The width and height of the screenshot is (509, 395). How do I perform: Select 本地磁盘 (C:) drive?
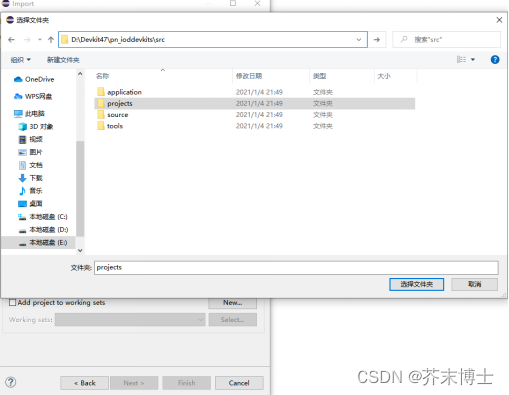(43, 217)
